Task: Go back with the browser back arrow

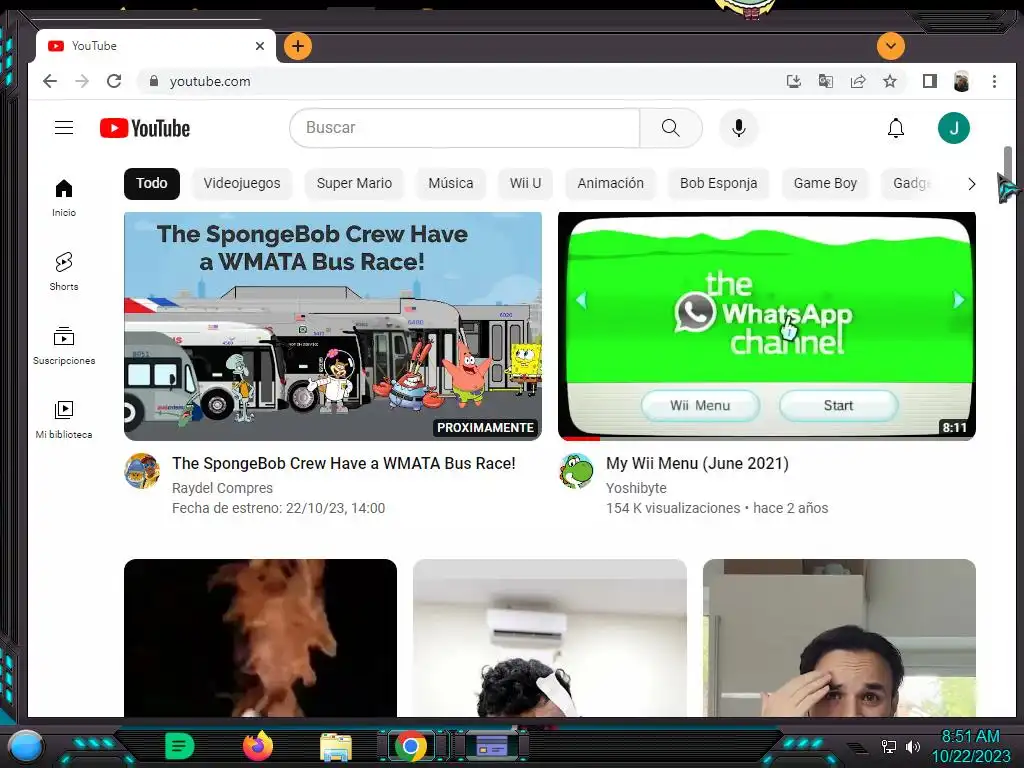Action: tap(50, 81)
